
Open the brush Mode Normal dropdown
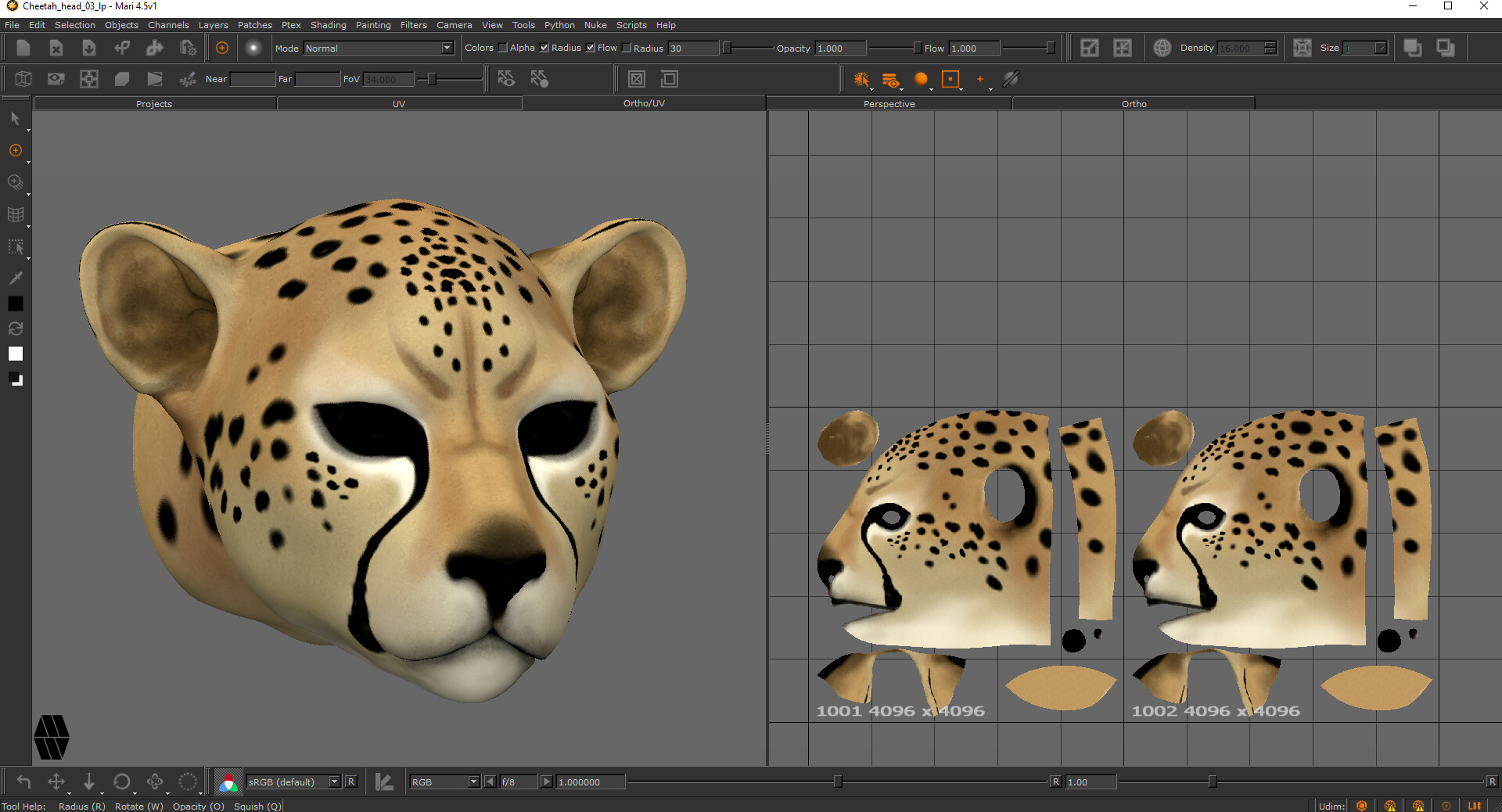click(379, 48)
